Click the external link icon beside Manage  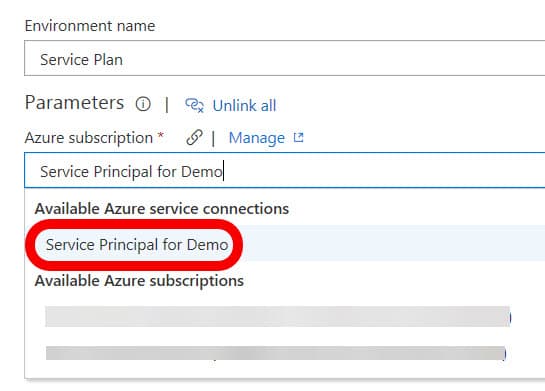(x=298, y=138)
